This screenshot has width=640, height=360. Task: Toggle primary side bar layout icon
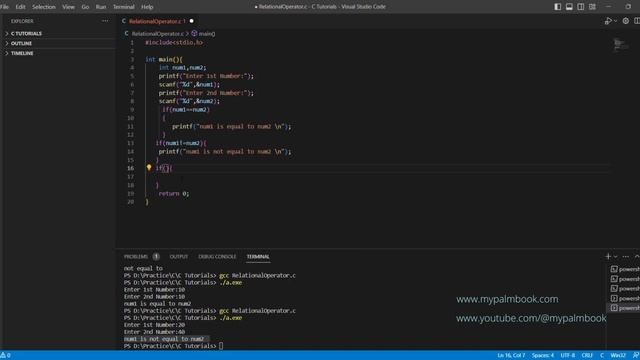pos(558,7)
